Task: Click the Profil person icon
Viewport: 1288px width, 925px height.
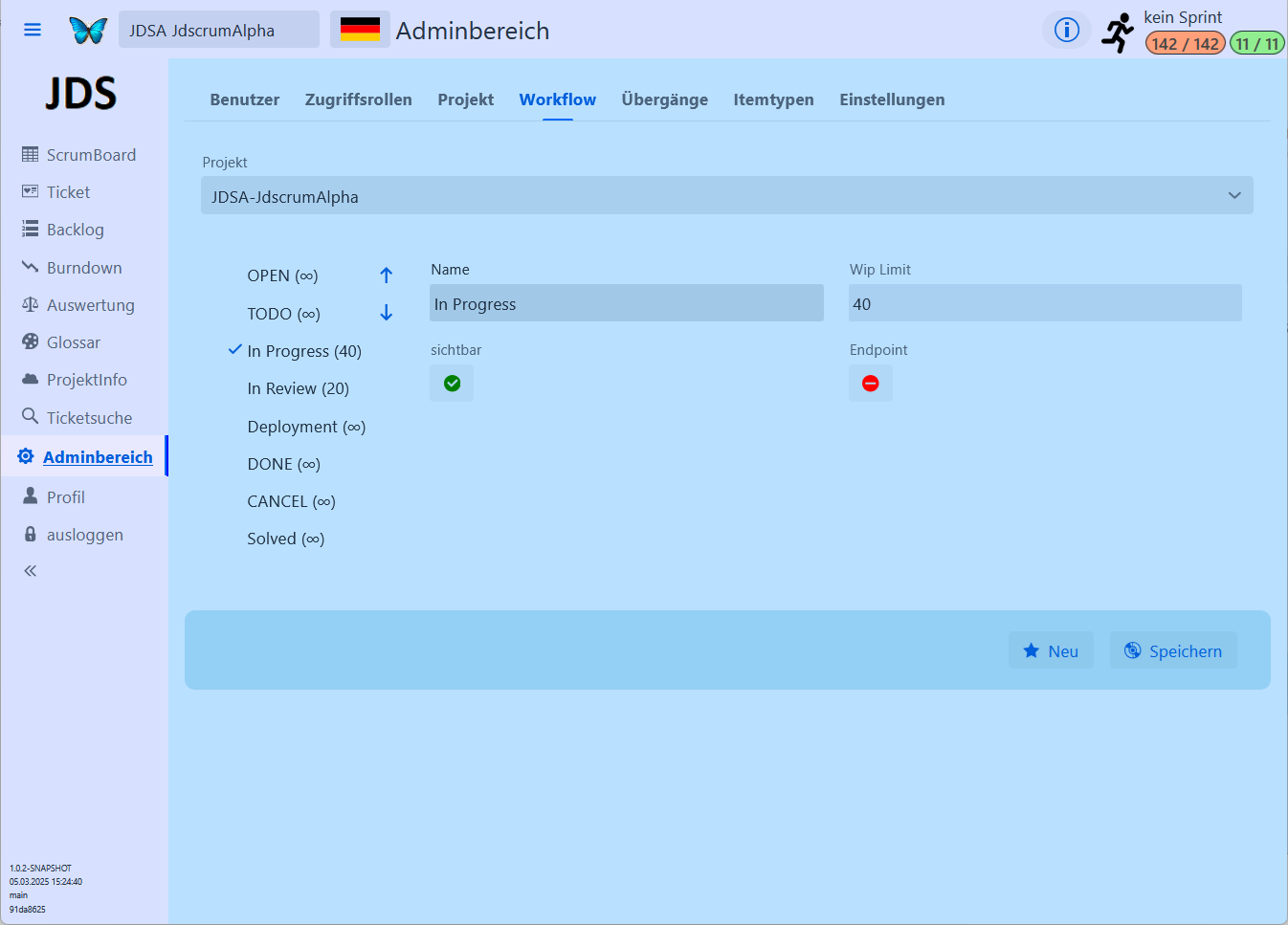Action: (31, 496)
